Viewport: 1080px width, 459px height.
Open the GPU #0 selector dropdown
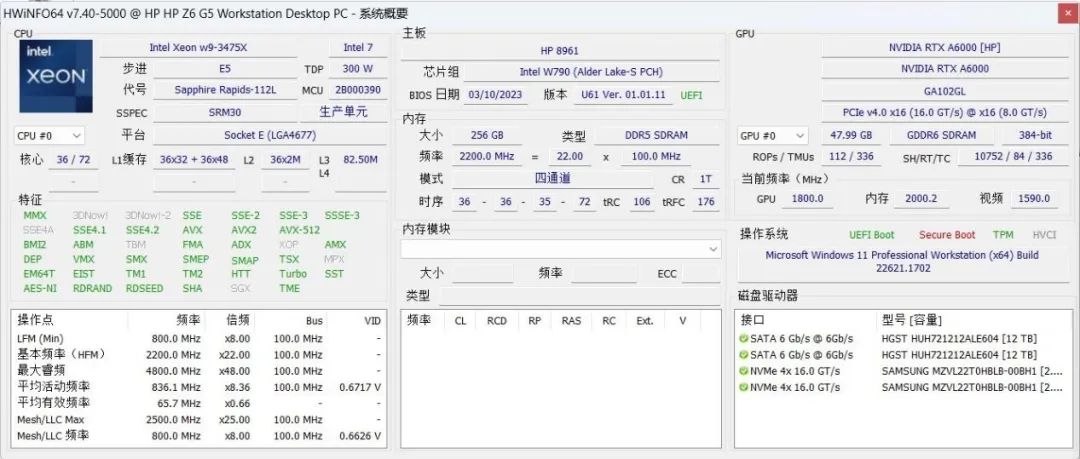tap(773, 136)
